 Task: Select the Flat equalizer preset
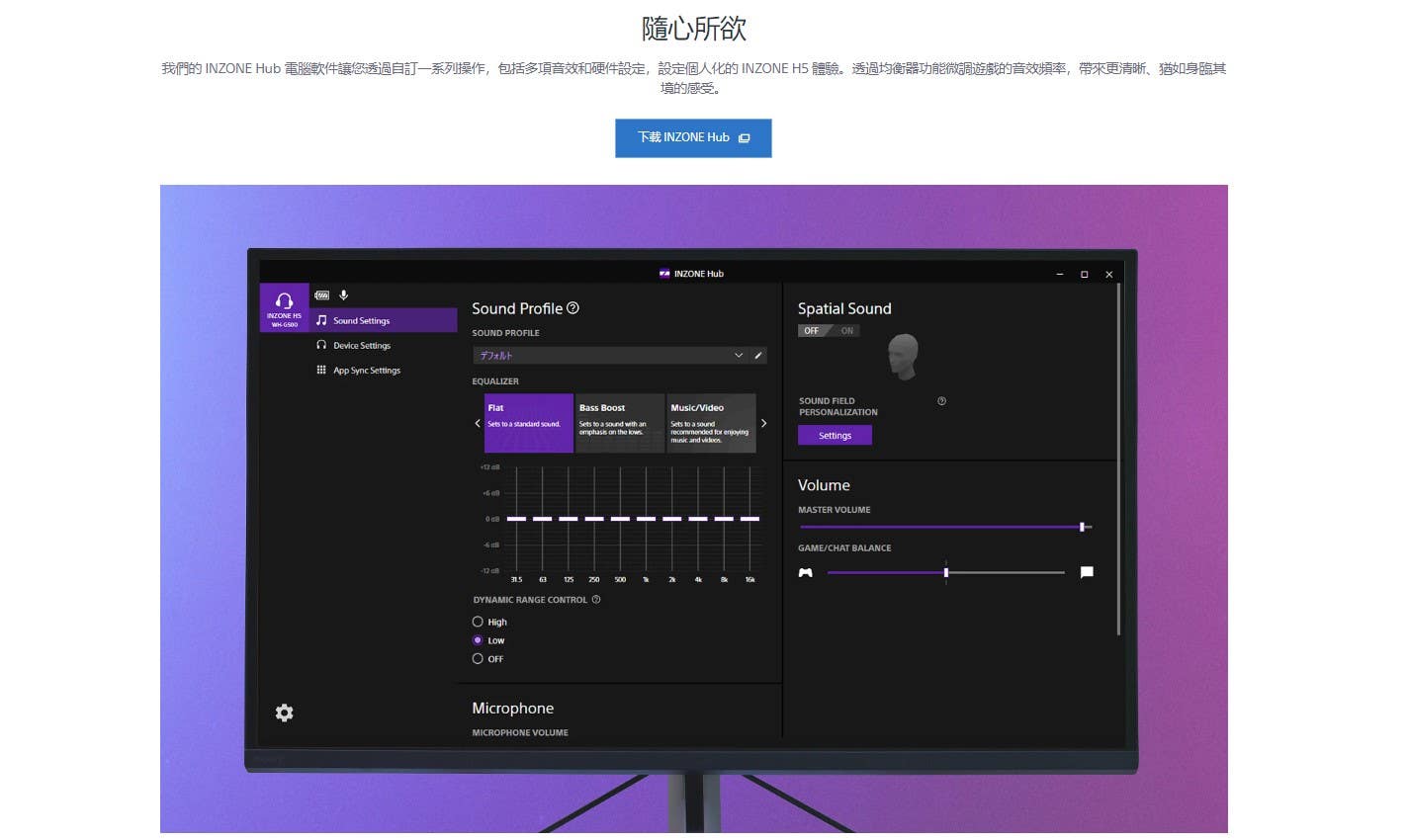[529, 424]
